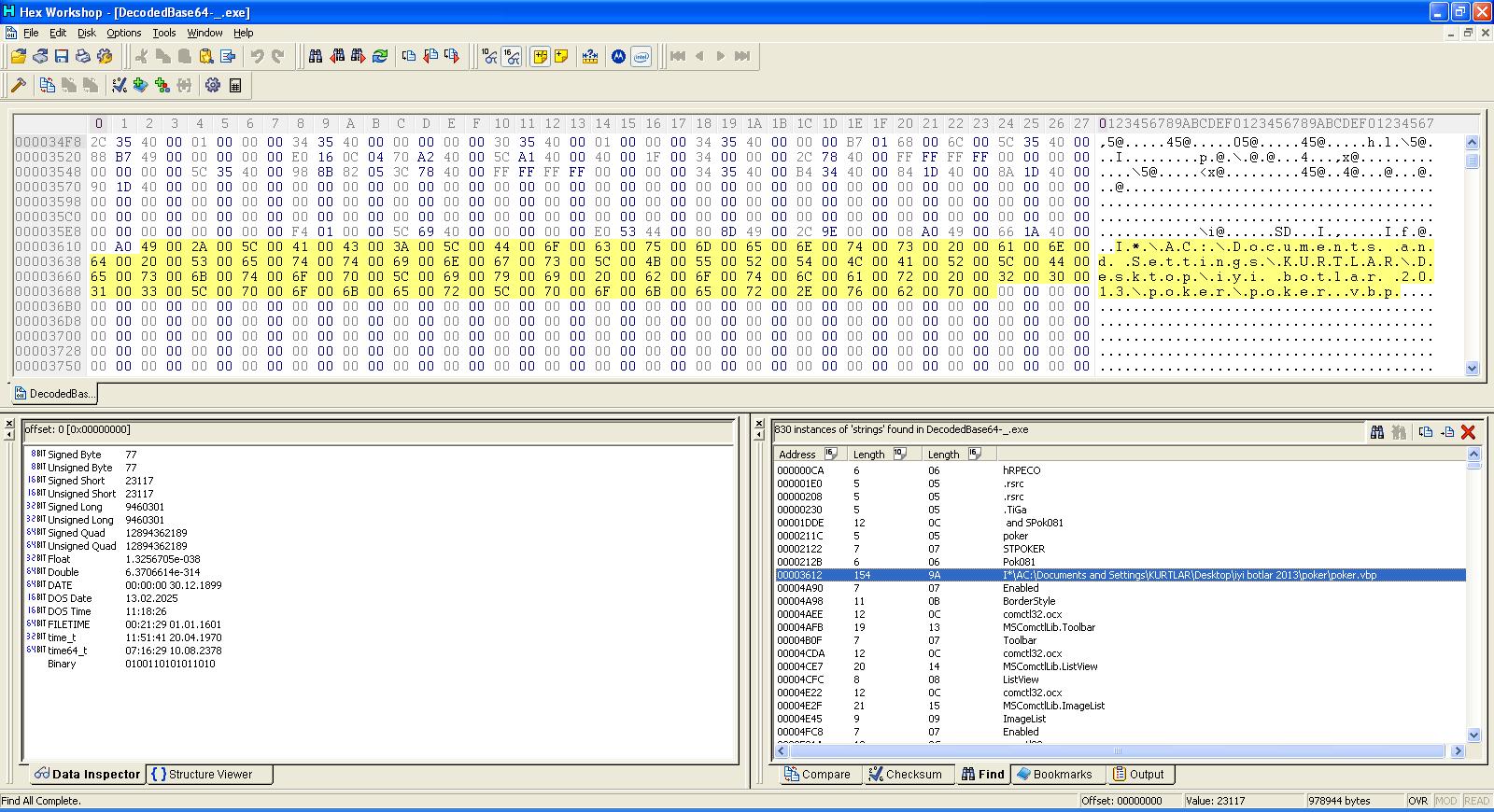Click the checksum checkmark icon

click(120, 85)
